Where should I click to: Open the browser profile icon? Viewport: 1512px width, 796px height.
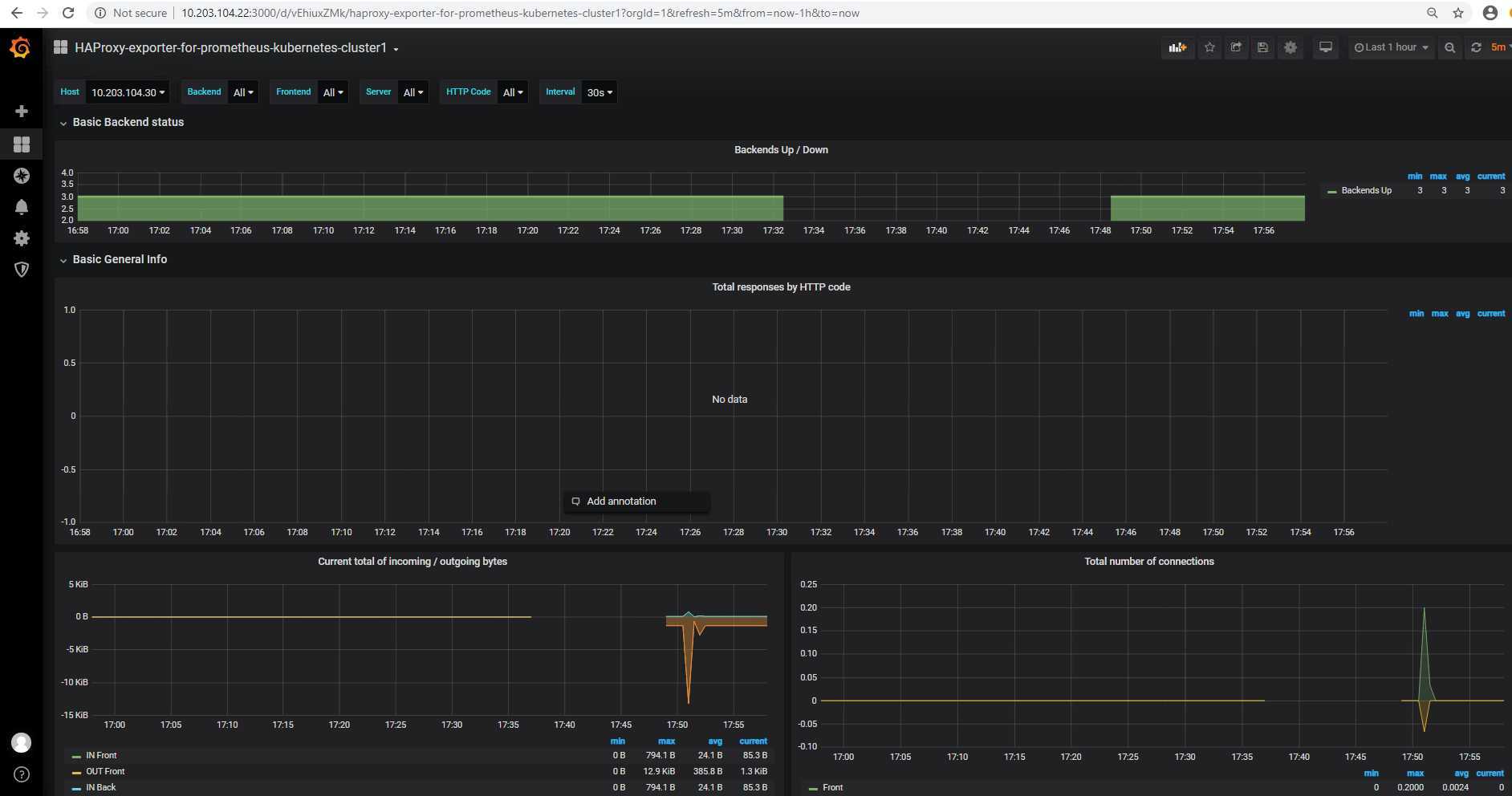click(1490, 13)
